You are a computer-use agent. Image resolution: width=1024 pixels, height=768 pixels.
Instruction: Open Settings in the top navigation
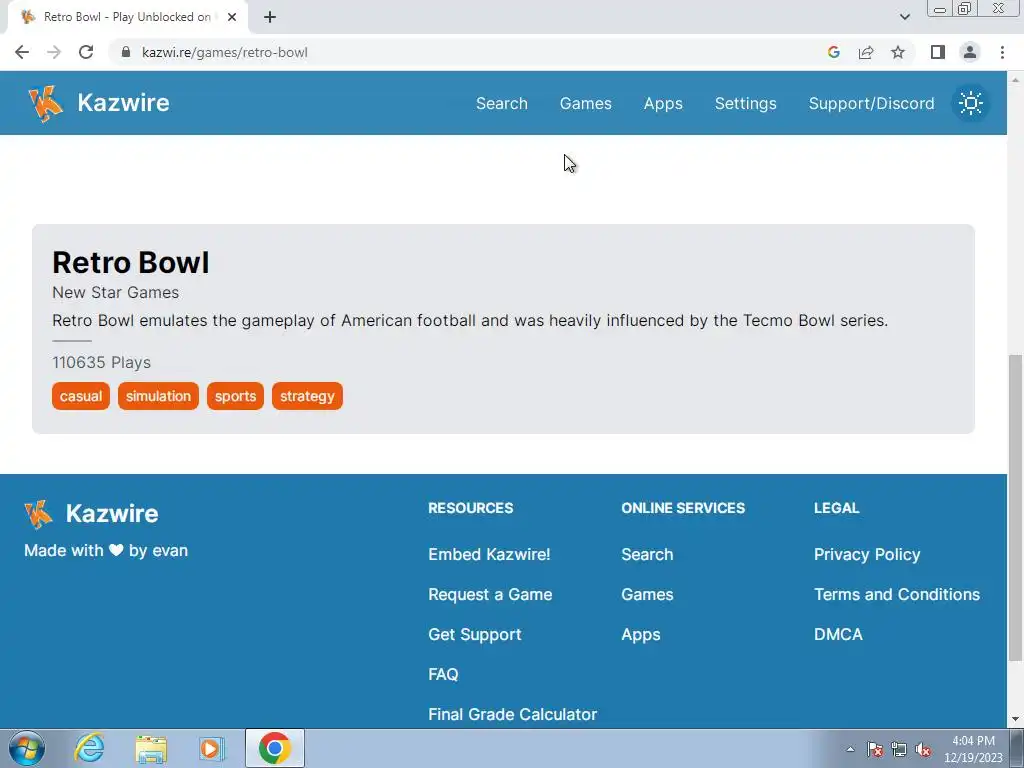(x=746, y=103)
